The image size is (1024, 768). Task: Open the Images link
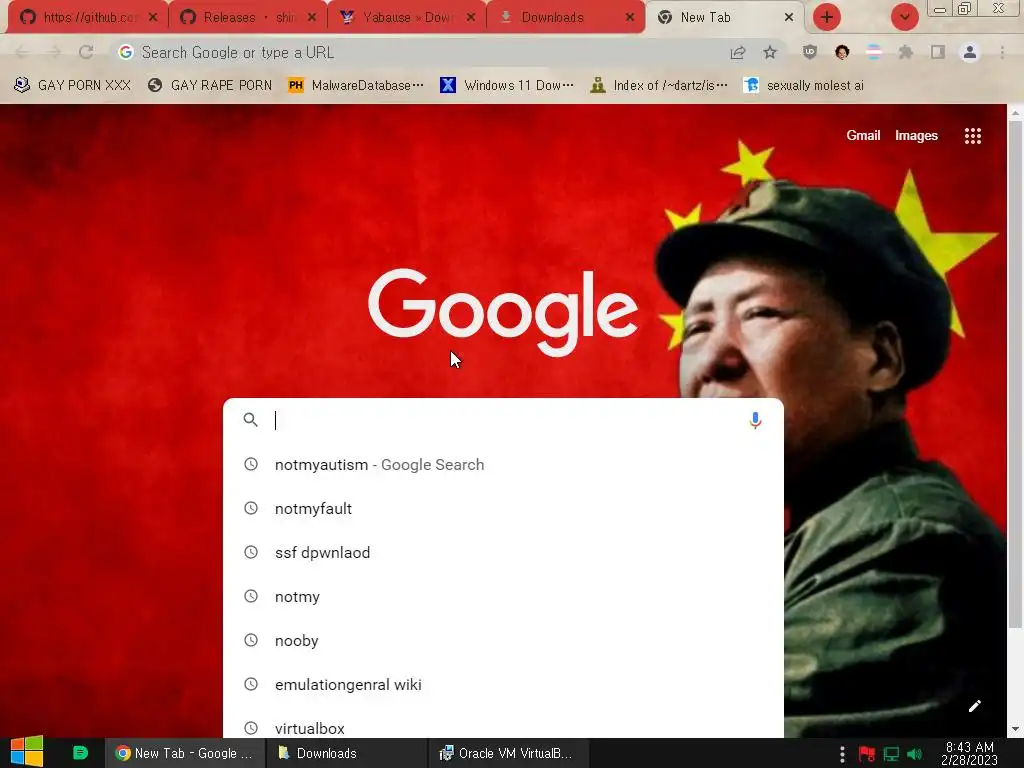pyautogui.click(x=916, y=135)
